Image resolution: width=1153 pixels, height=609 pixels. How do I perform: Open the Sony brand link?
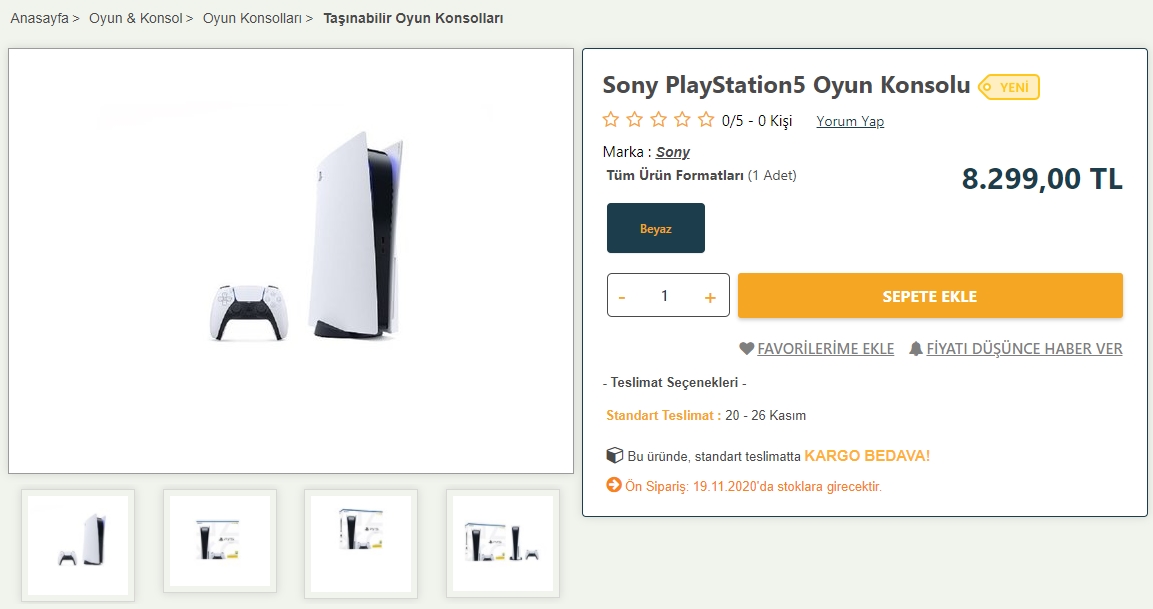pos(673,152)
